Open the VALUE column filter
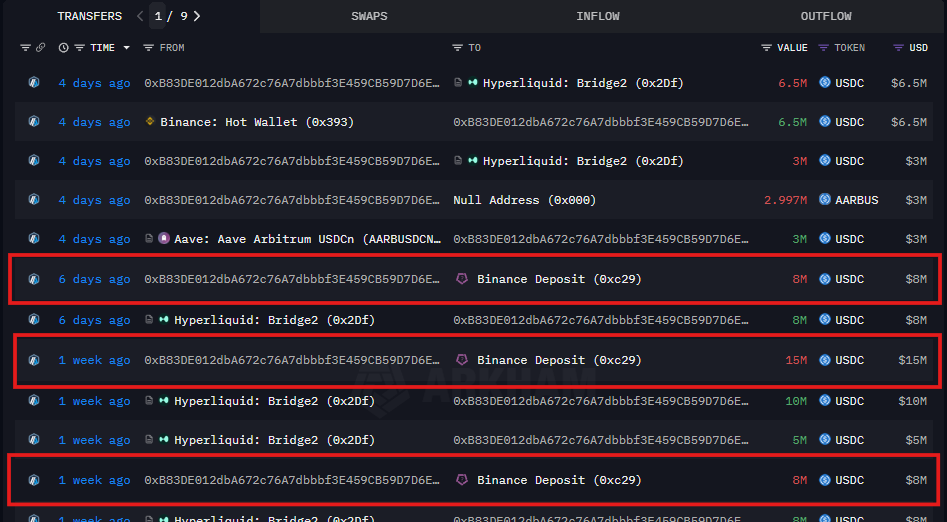The width and height of the screenshot is (947, 522). [x=766, y=48]
